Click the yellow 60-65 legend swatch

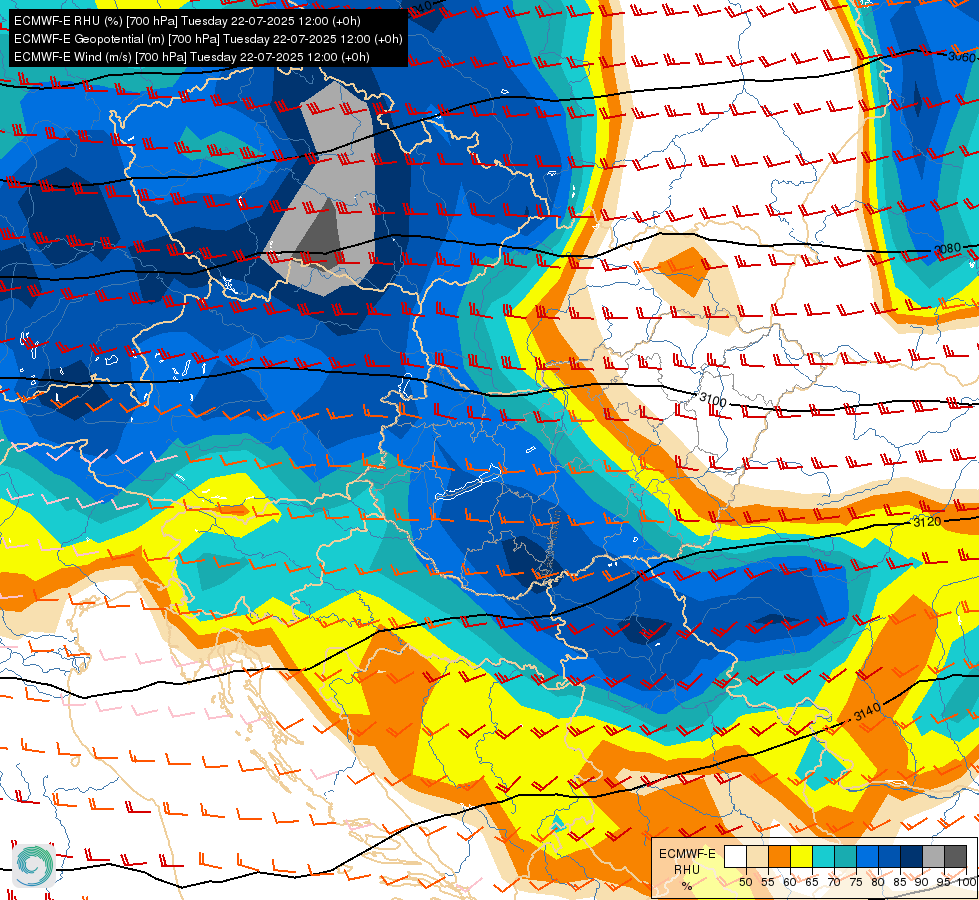pos(801,856)
